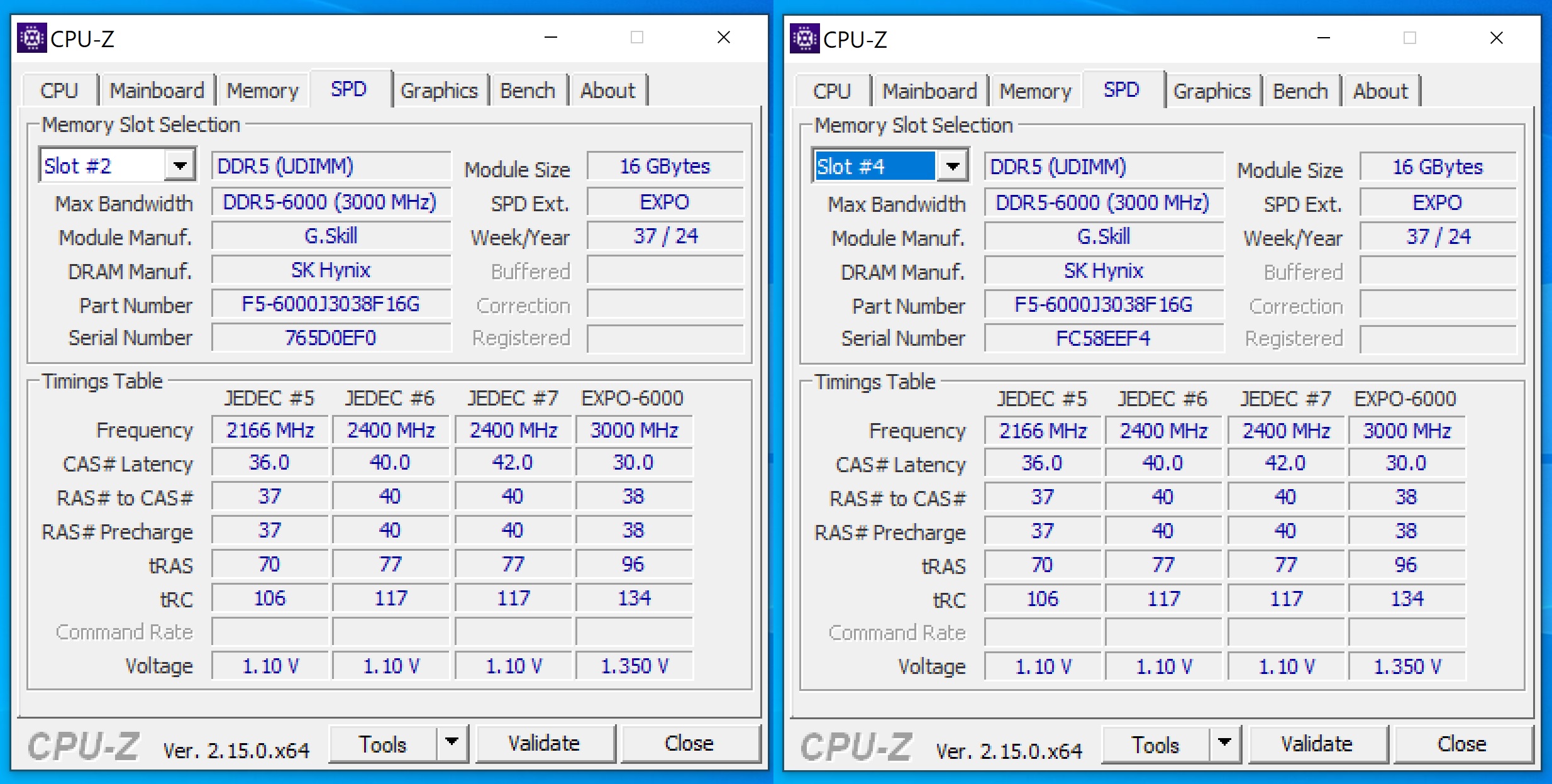The height and width of the screenshot is (784, 1552).
Task: Click EXPO-6000 voltage 1.350 V in right window
Action: pos(1407,666)
